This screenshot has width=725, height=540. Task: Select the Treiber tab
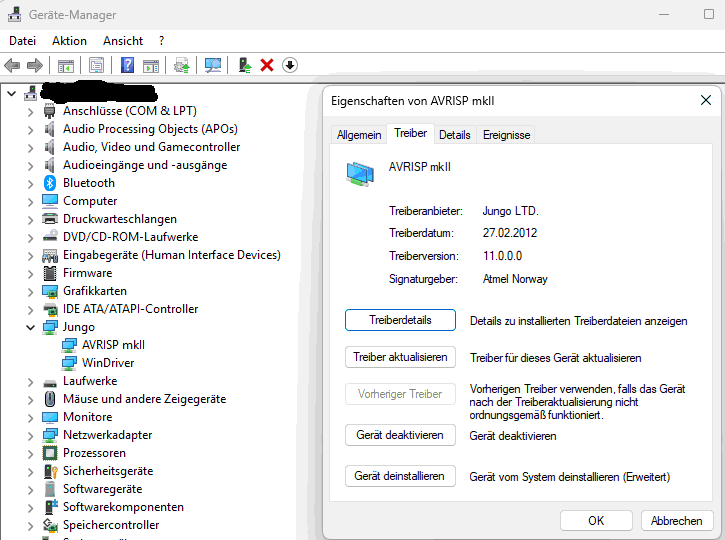click(x=411, y=133)
